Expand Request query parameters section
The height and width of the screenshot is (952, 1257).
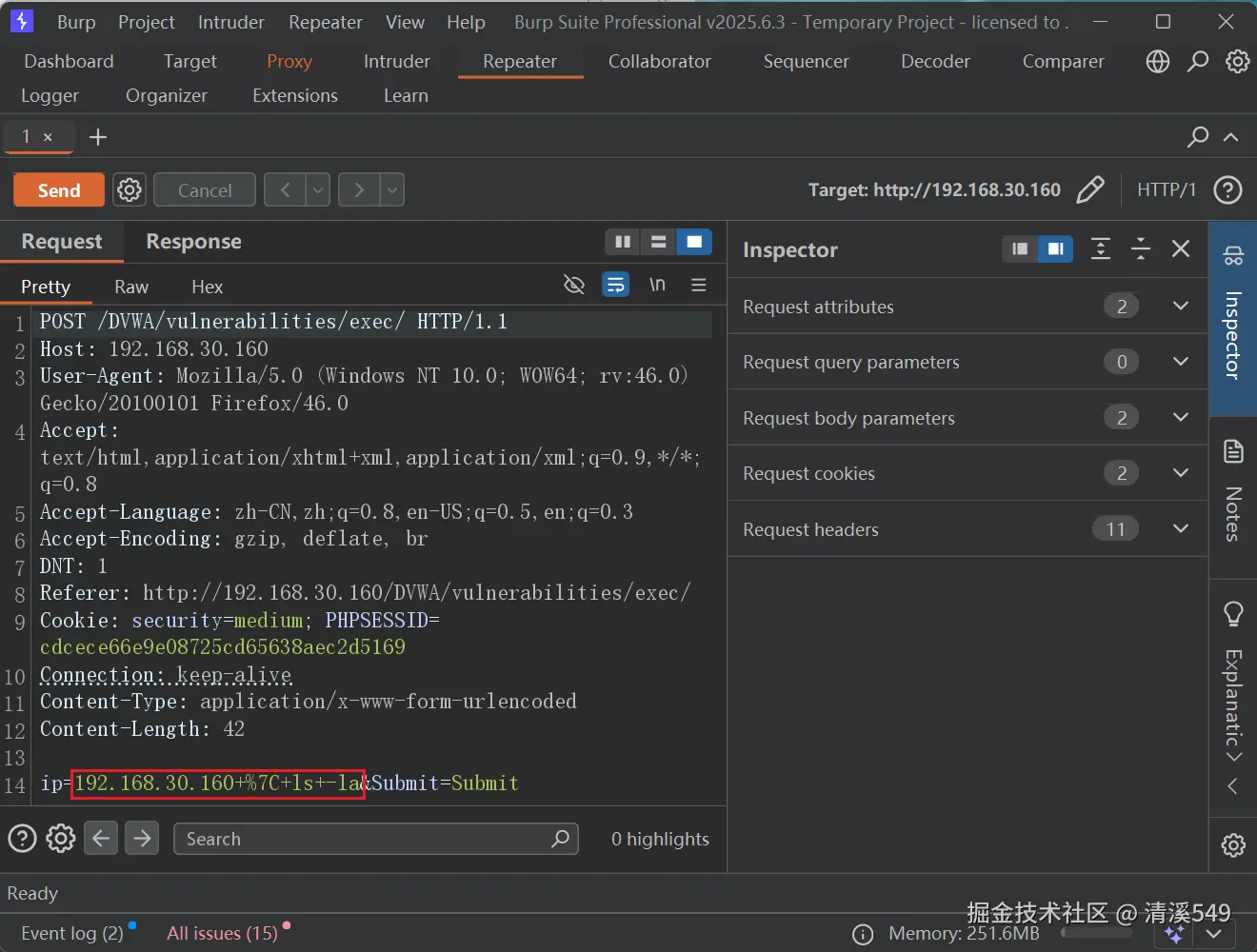click(x=1181, y=362)
